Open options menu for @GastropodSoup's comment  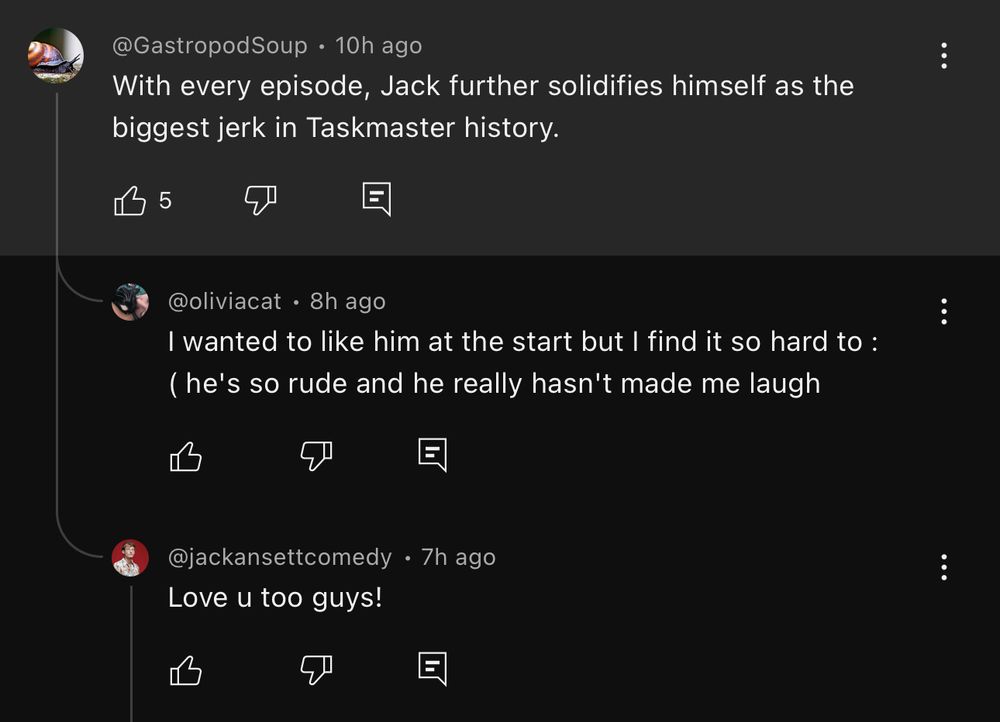click(943, 55)
